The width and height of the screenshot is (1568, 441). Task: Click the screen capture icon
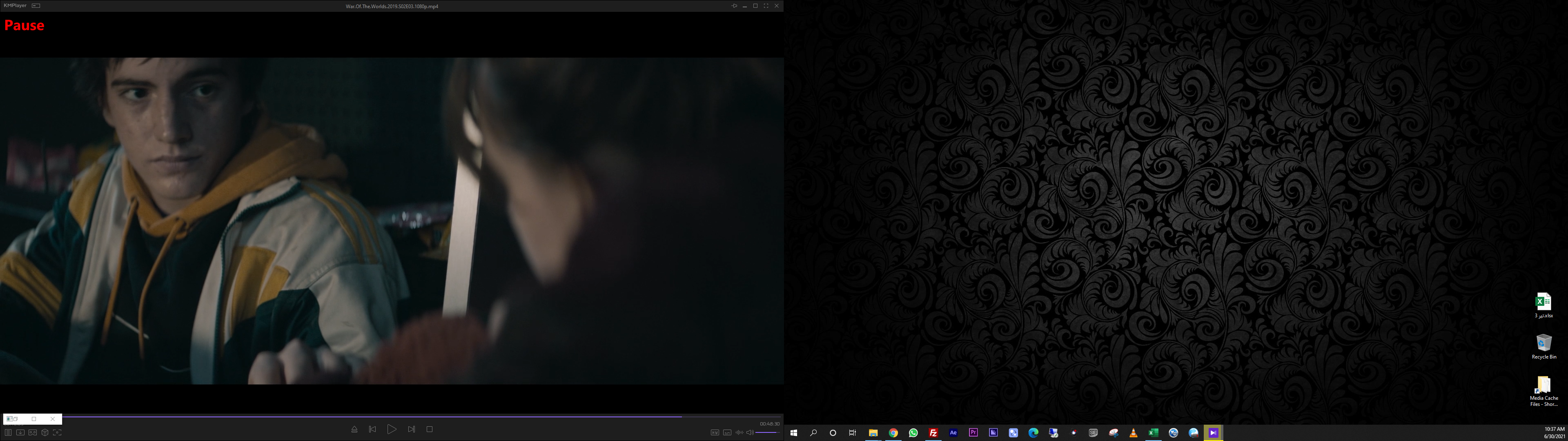(x=57, y=432)
